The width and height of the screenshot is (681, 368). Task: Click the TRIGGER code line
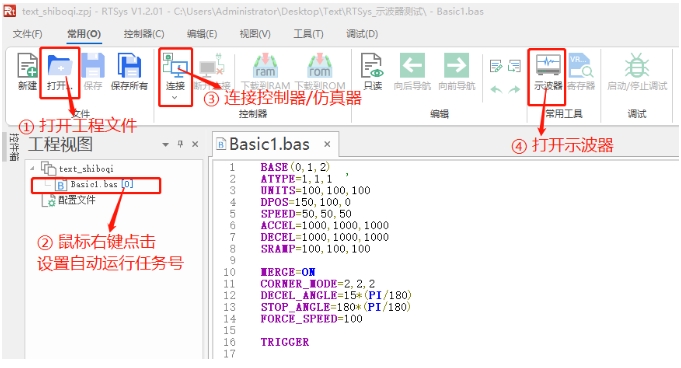[284, 342]
